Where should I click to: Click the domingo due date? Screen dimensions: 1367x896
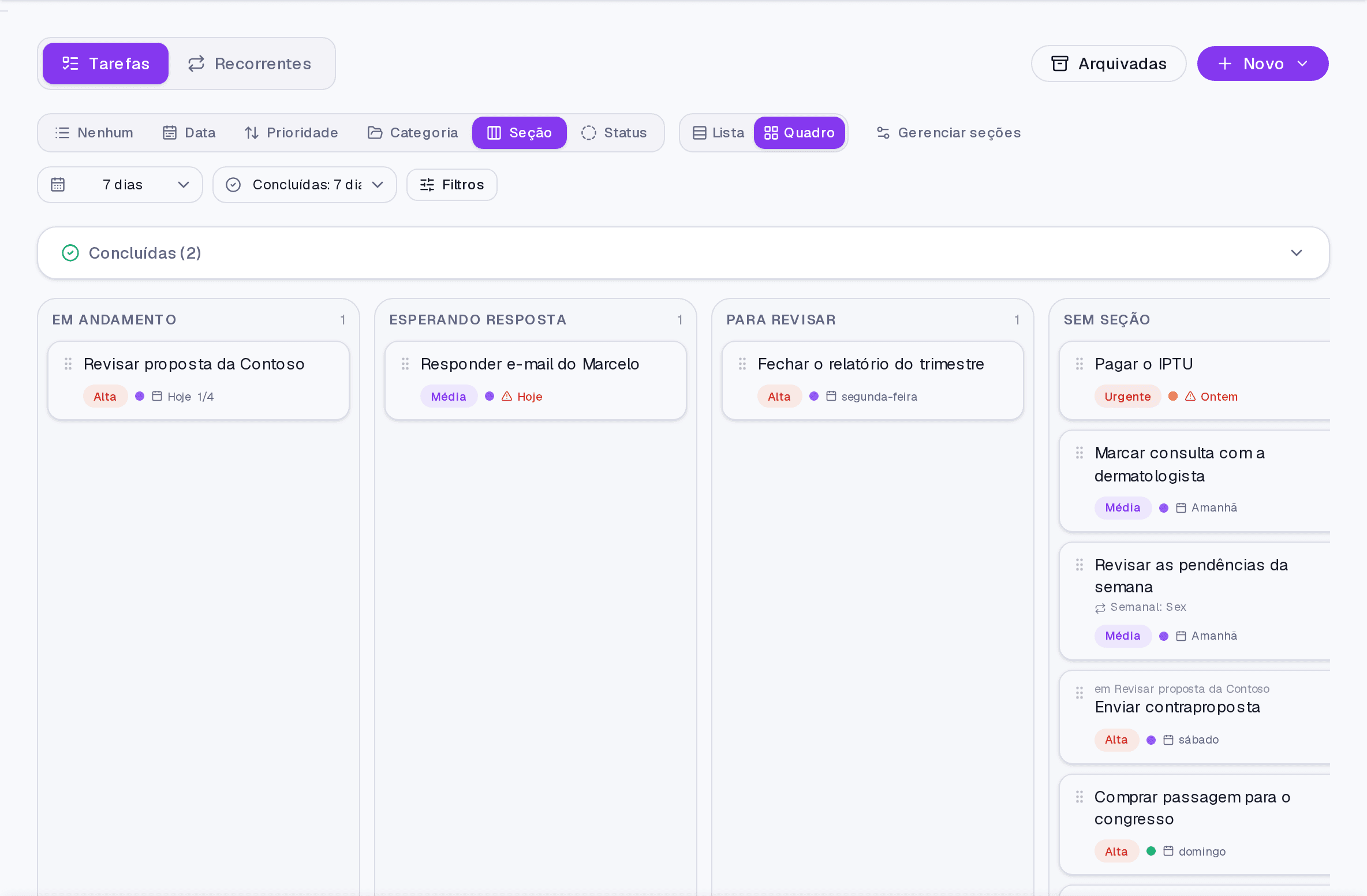tap(1202, 852)
